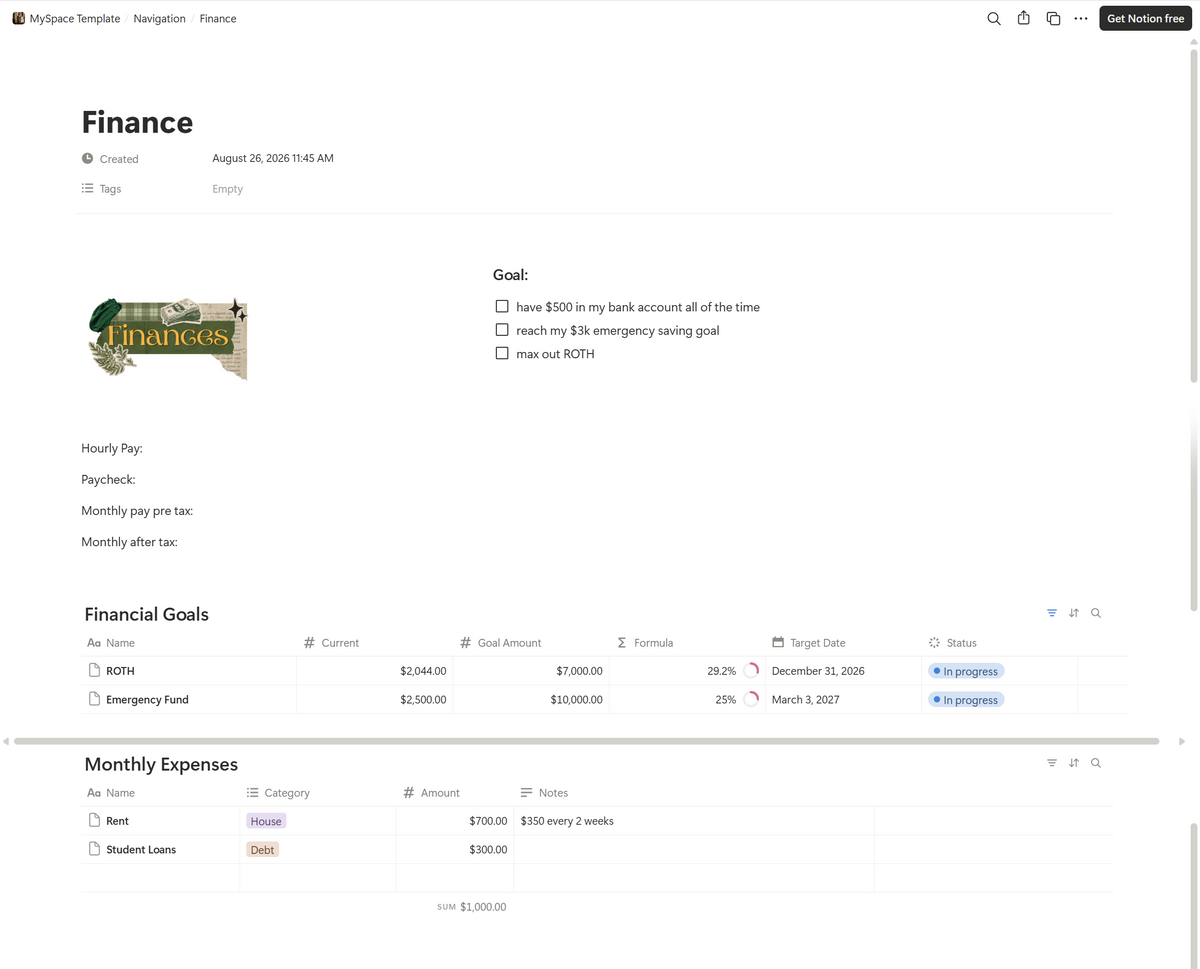Click the Status column header
1200x969 pixels.
999,643
